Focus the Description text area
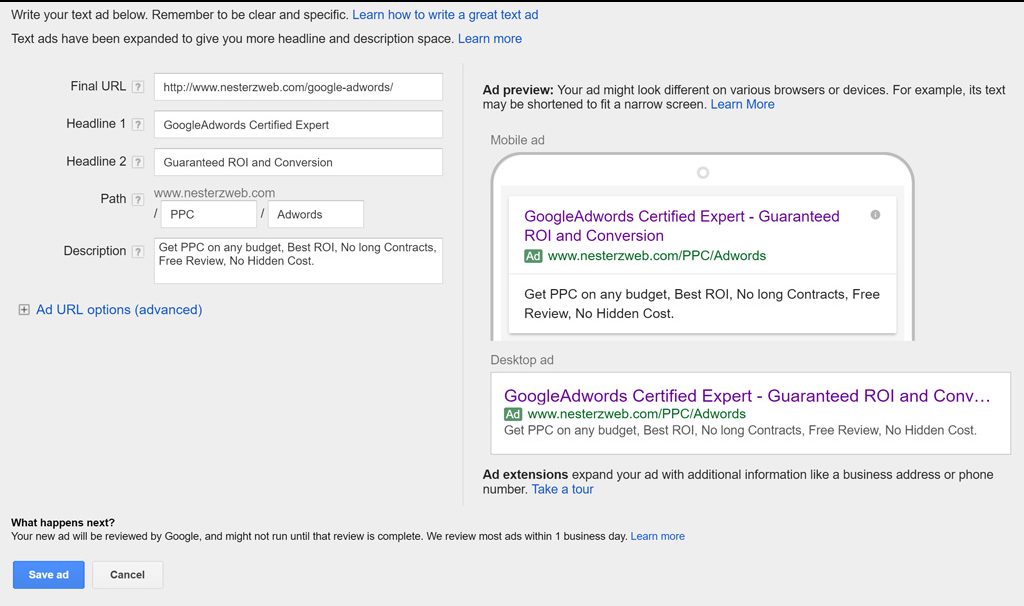The height and width of the screenshot is (606, 1024). click(298, 261)
